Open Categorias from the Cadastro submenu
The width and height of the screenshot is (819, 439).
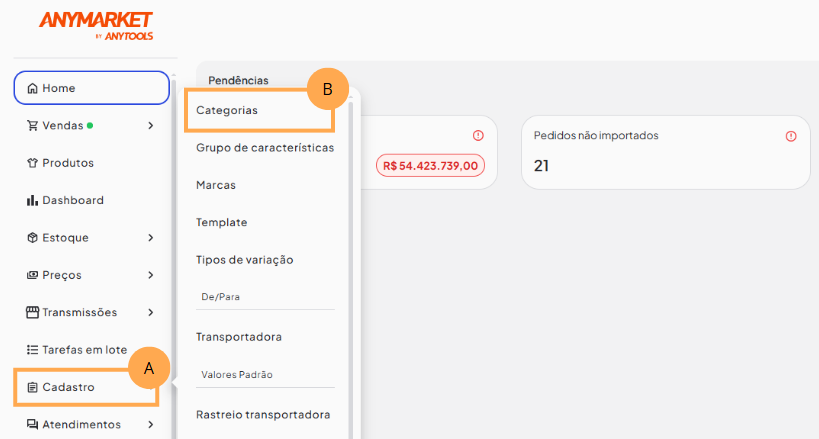[x=227, y=110]
